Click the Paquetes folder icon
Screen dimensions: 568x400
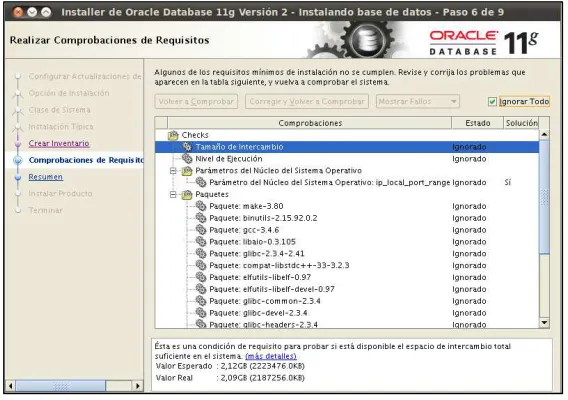tap(187, 195)
